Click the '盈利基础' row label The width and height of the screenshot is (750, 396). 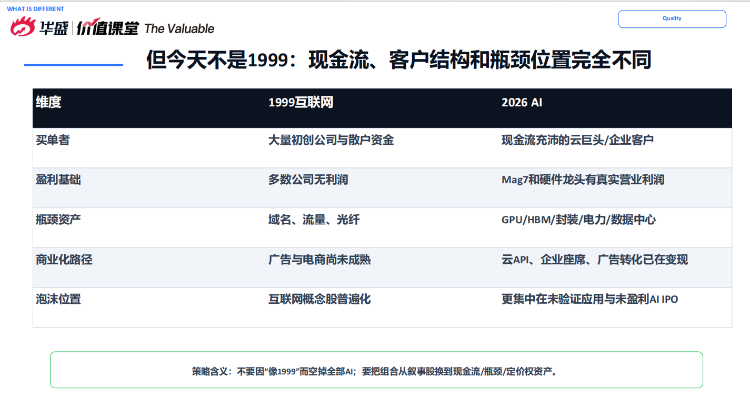(58, 180)
